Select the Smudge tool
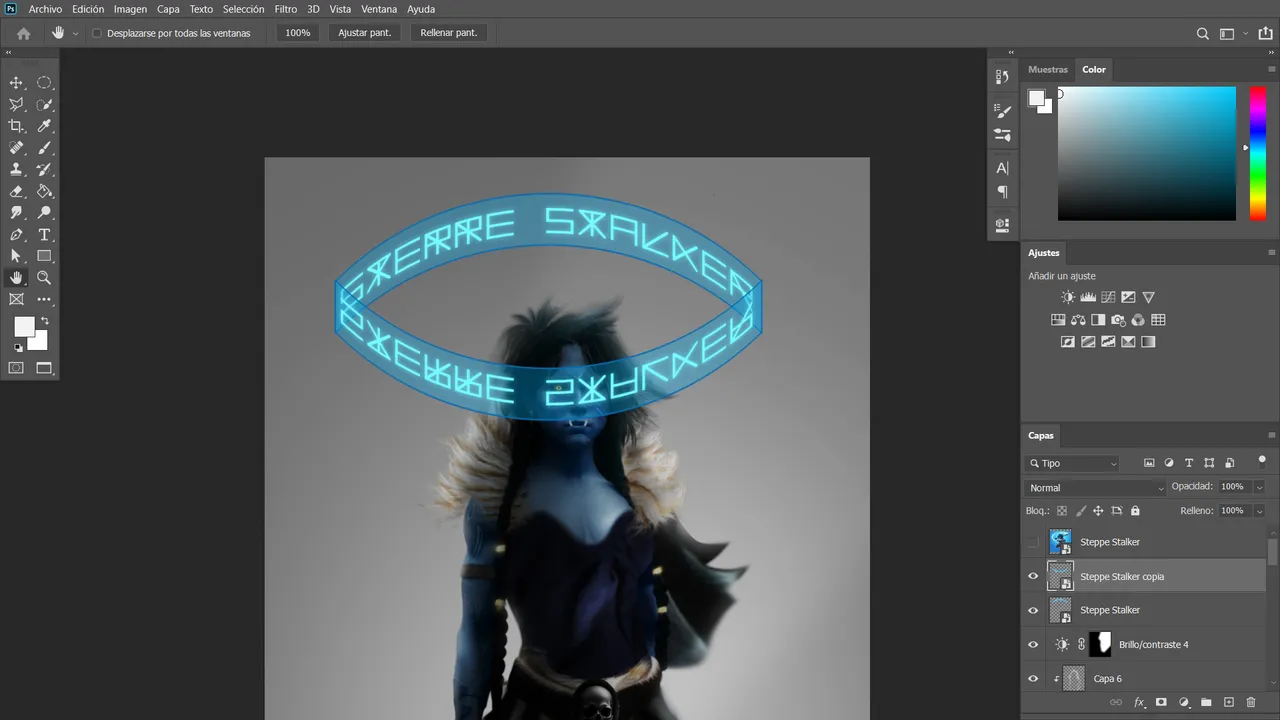Image resolution: width=1280 pixels, height=720 pixels. pos(16,213)
